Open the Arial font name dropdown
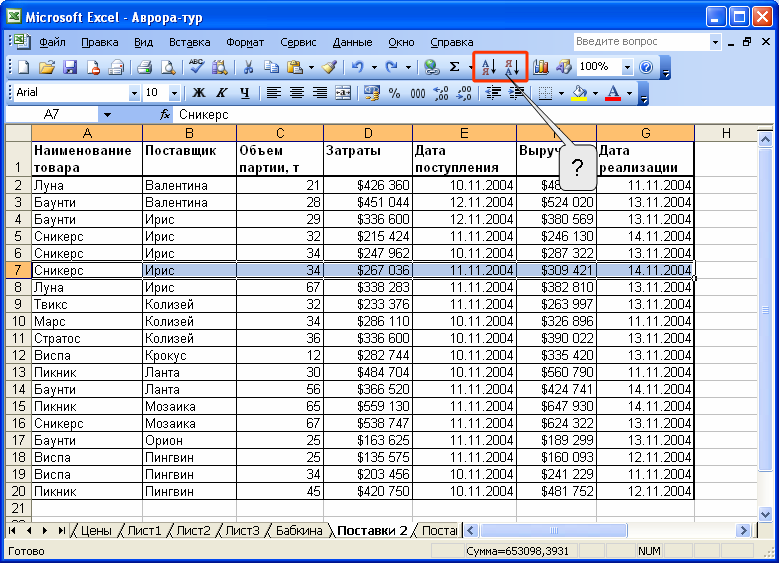This screenshot has height=563, width=779. coord(134,93)
